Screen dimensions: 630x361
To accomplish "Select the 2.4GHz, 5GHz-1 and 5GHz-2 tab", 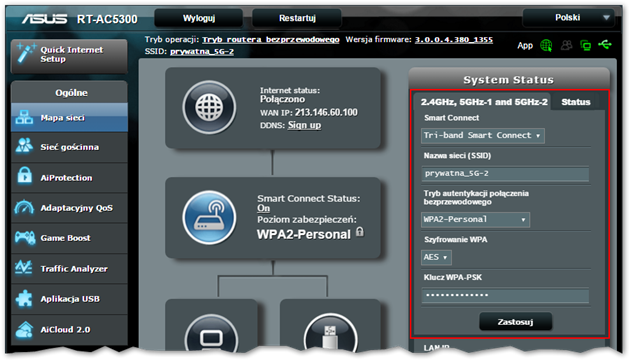I will (x=484, y=102).
